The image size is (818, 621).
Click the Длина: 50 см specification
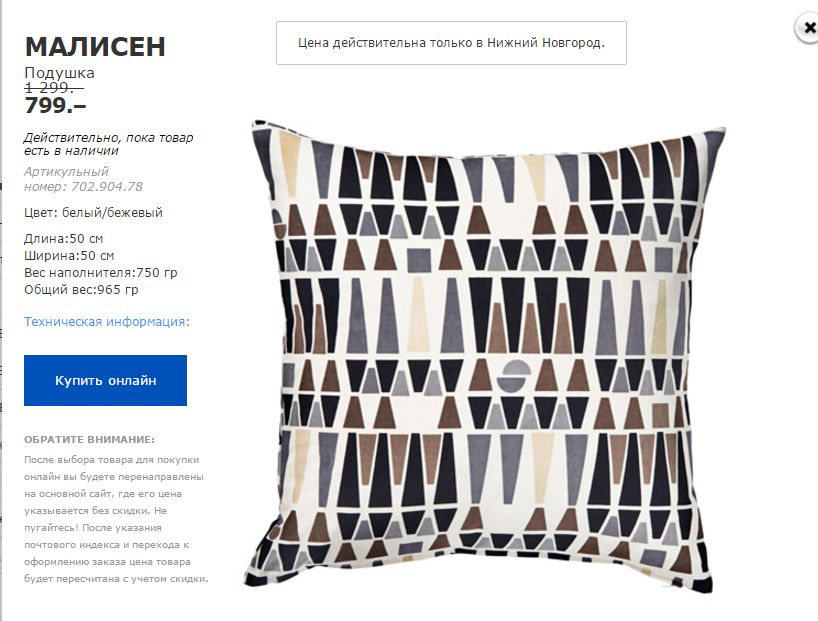(64, 239)
